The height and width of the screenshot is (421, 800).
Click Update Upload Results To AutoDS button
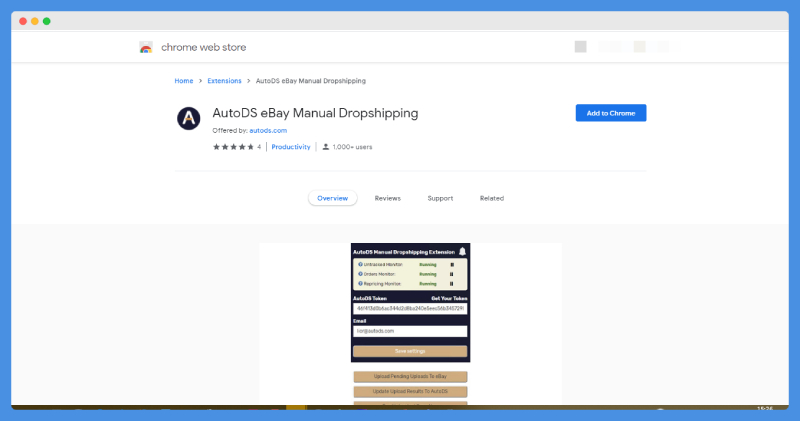410,391
